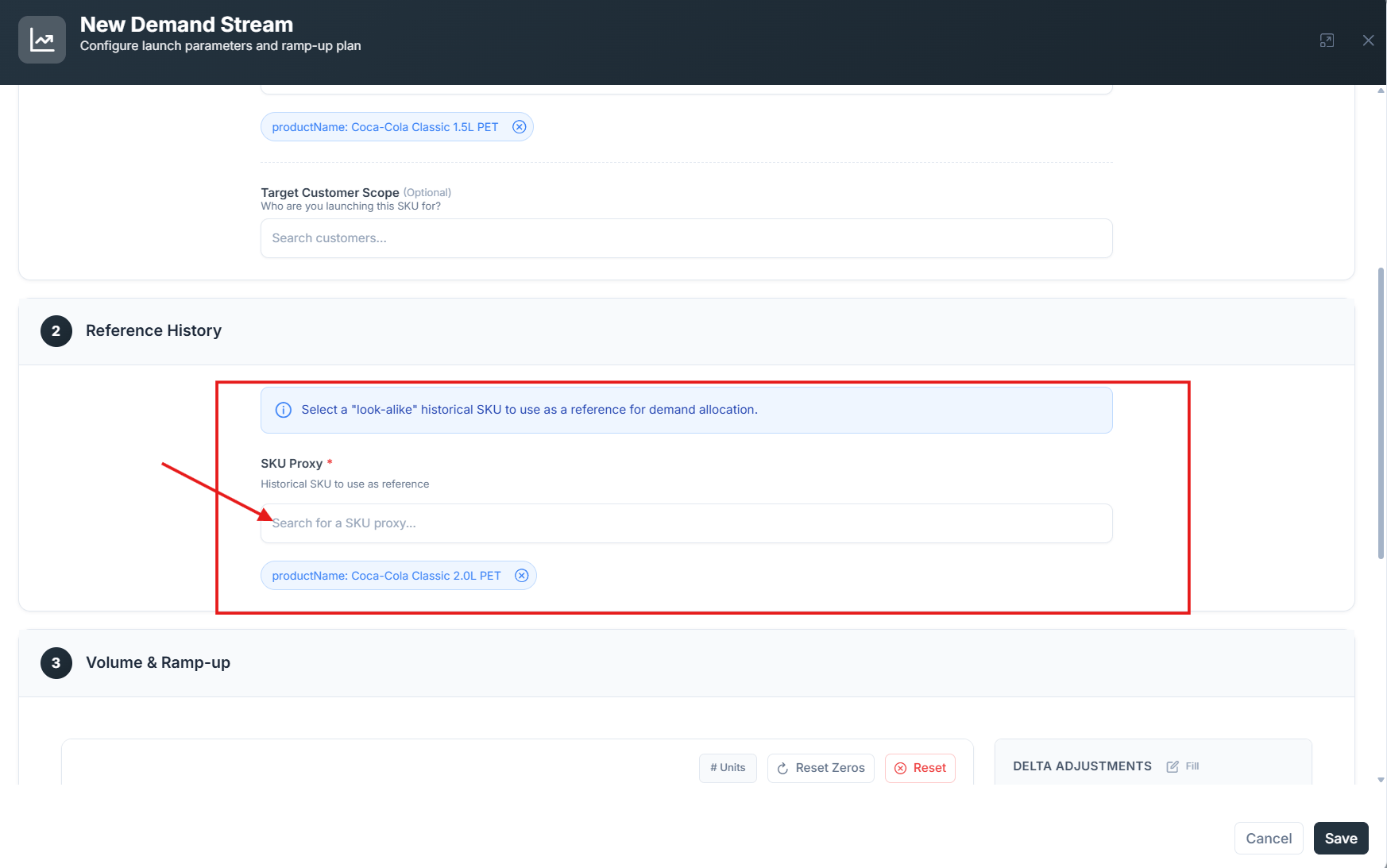Image resolution: width=1387 pixels, height=868 pixels.
Task: Click the scrollbar up arrow
Action: pyautogui.click(x=1381, y=91)
